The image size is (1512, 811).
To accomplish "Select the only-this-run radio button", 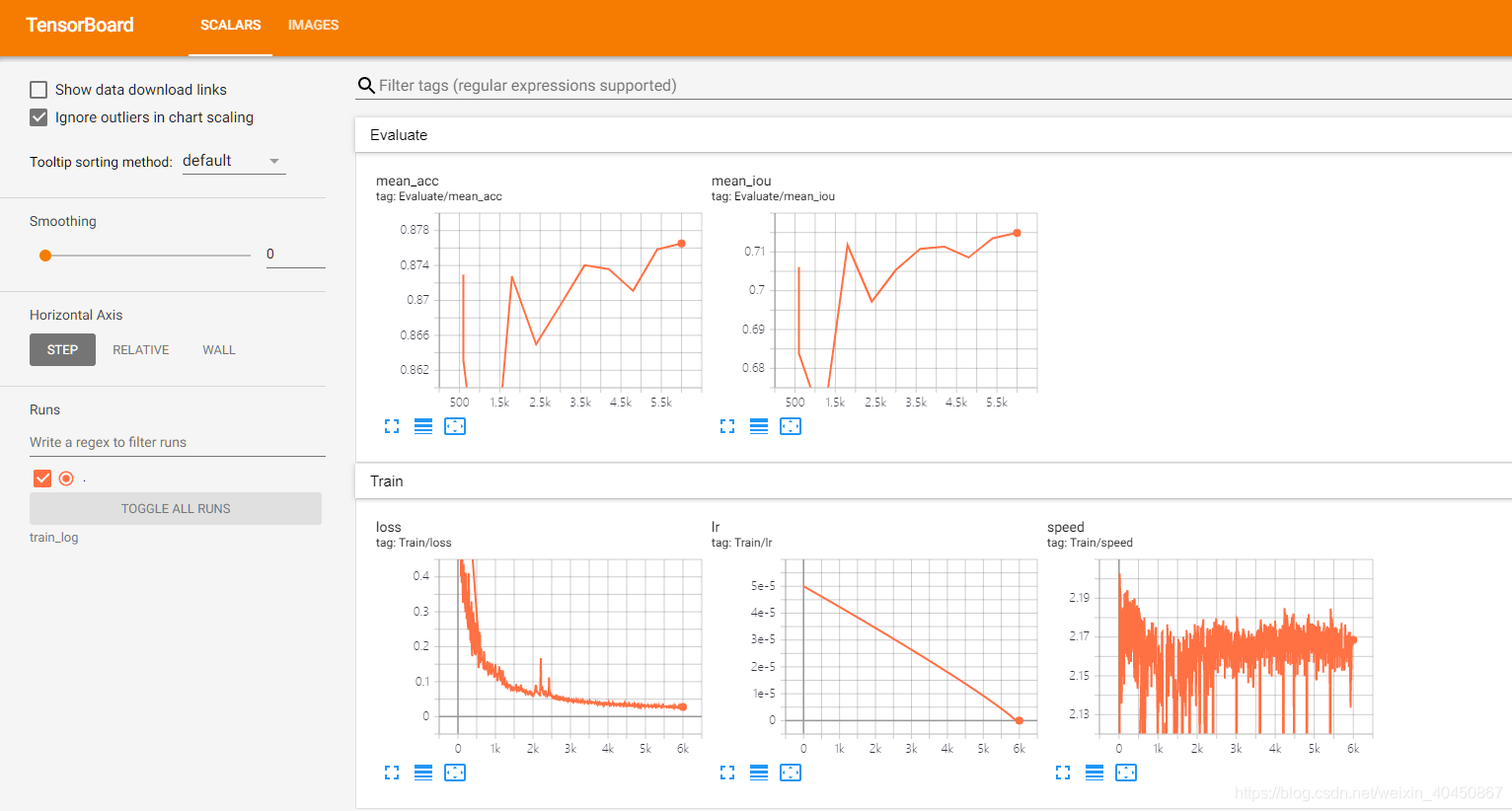I will [x=66, y=479].
